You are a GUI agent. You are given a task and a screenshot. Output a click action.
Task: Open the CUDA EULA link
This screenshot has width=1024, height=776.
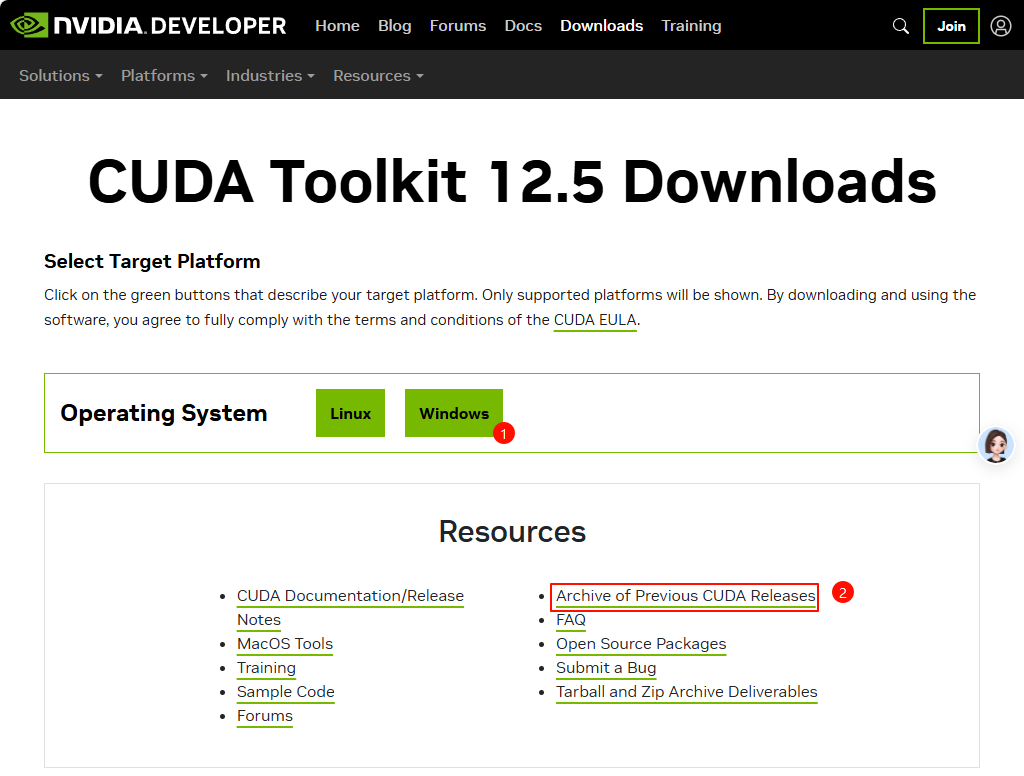pyautogui.click(x=595, y=320)
